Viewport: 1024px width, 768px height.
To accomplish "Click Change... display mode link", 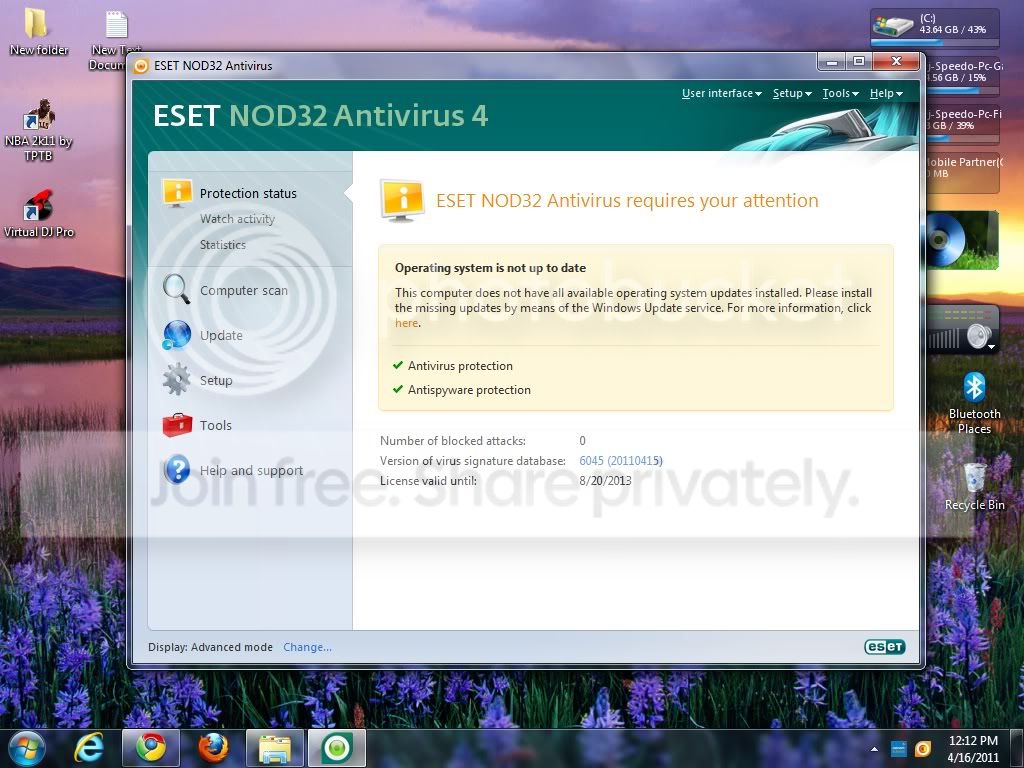I will pyautogui.click(x=307, y=647).
